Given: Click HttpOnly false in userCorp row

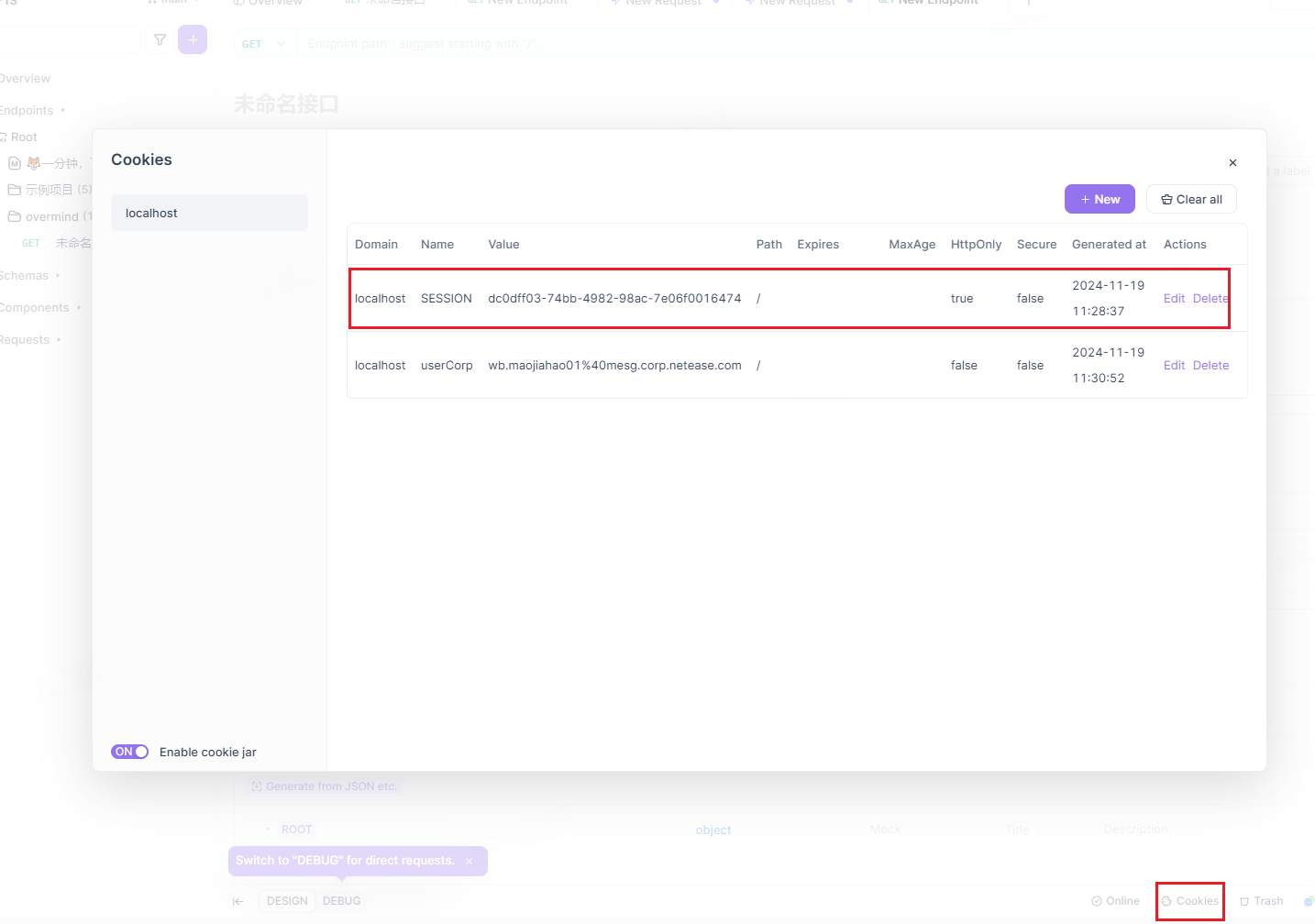Looking at the screenshot, I should (964, 365).
